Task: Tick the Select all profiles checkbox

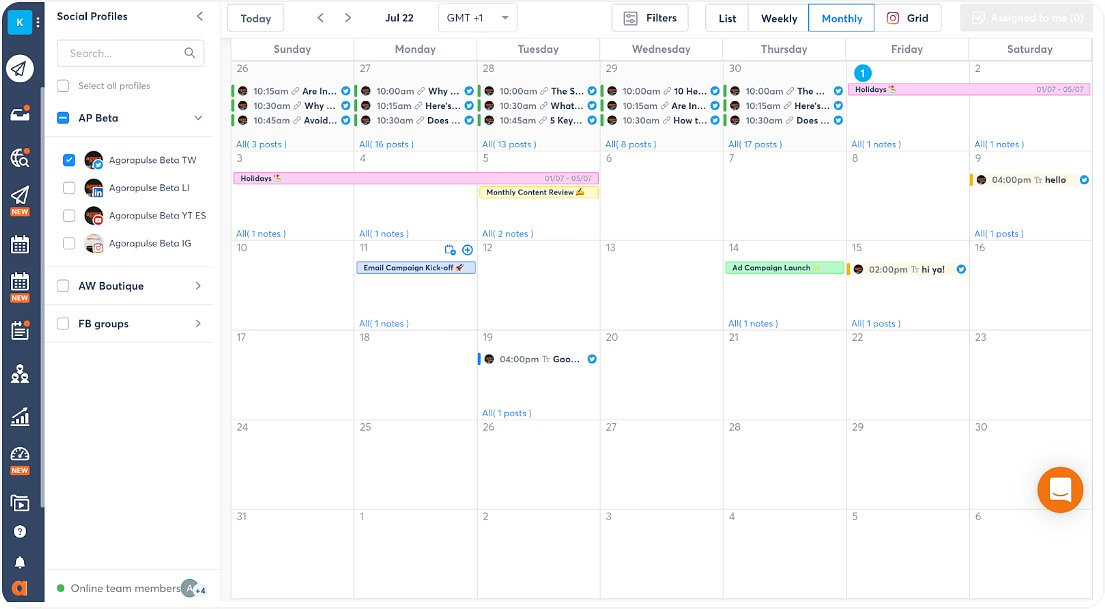Action: coord(64,86)
